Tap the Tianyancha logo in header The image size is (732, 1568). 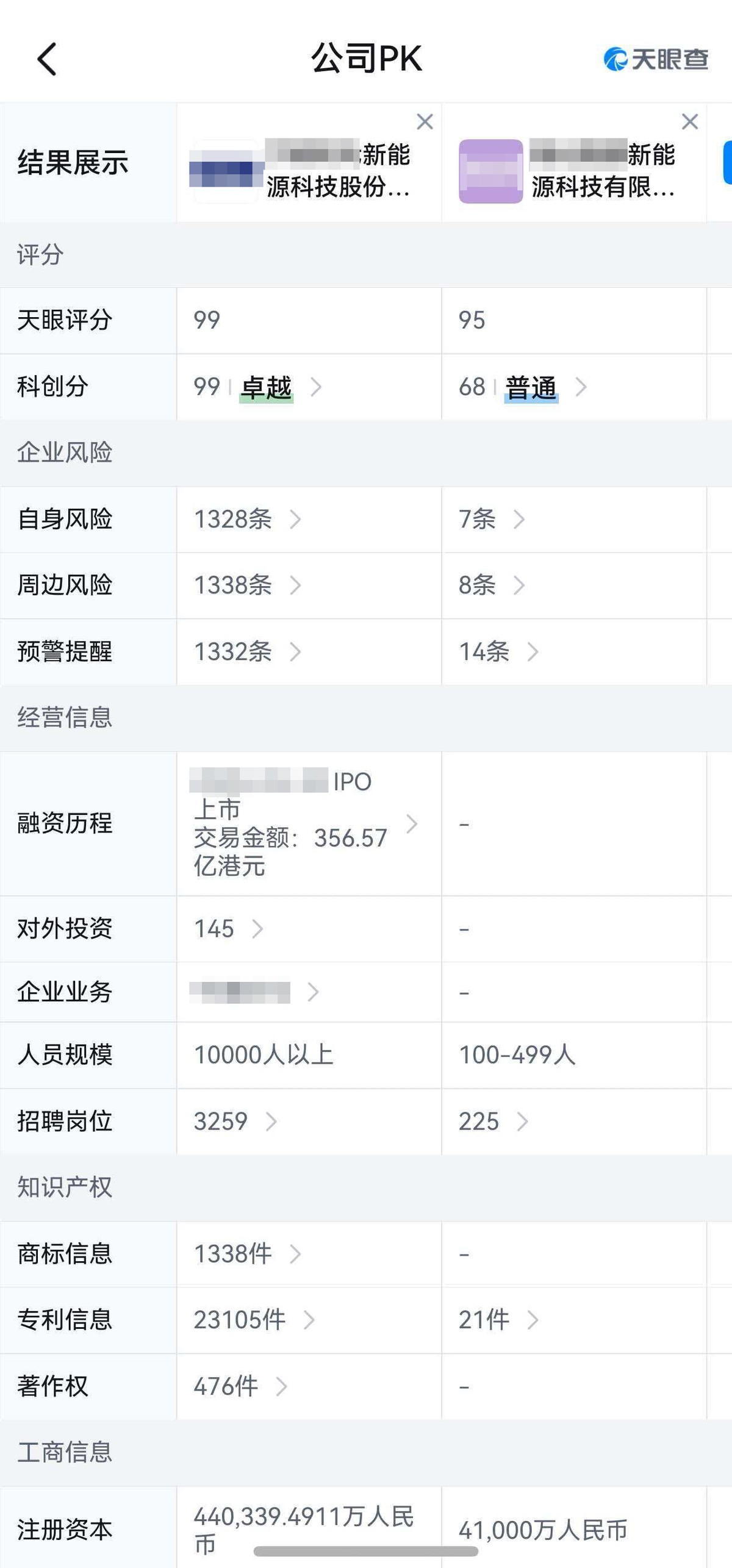[x=656, y=59]
